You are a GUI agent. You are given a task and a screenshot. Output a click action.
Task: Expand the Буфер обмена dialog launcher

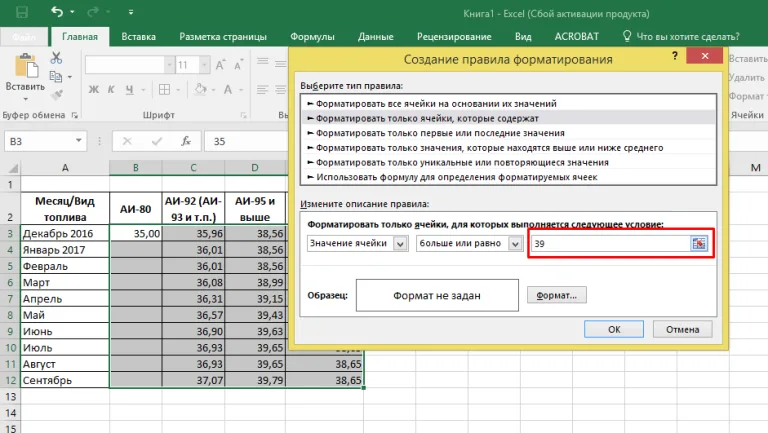coord(75,115)
